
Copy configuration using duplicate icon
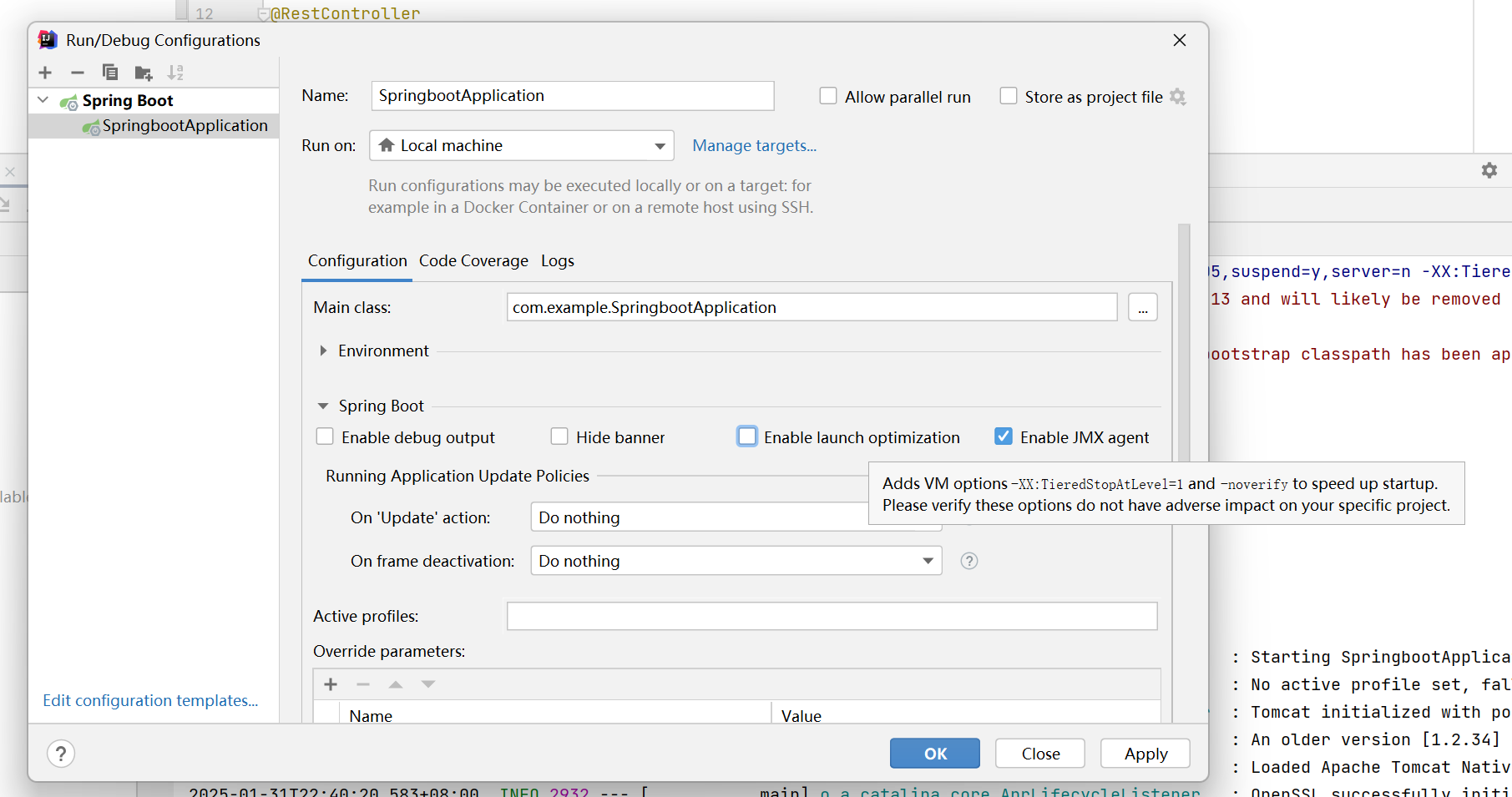(x=110, y=73)
